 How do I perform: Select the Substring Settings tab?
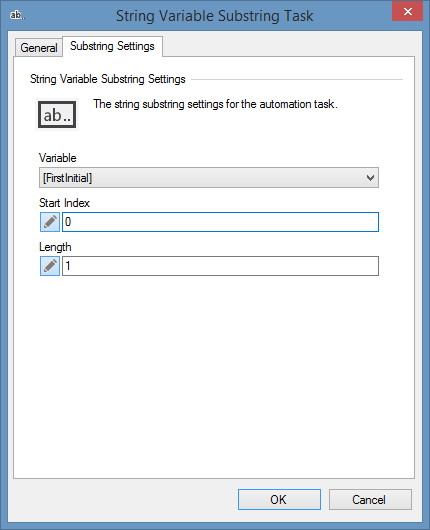click(112, 46)
